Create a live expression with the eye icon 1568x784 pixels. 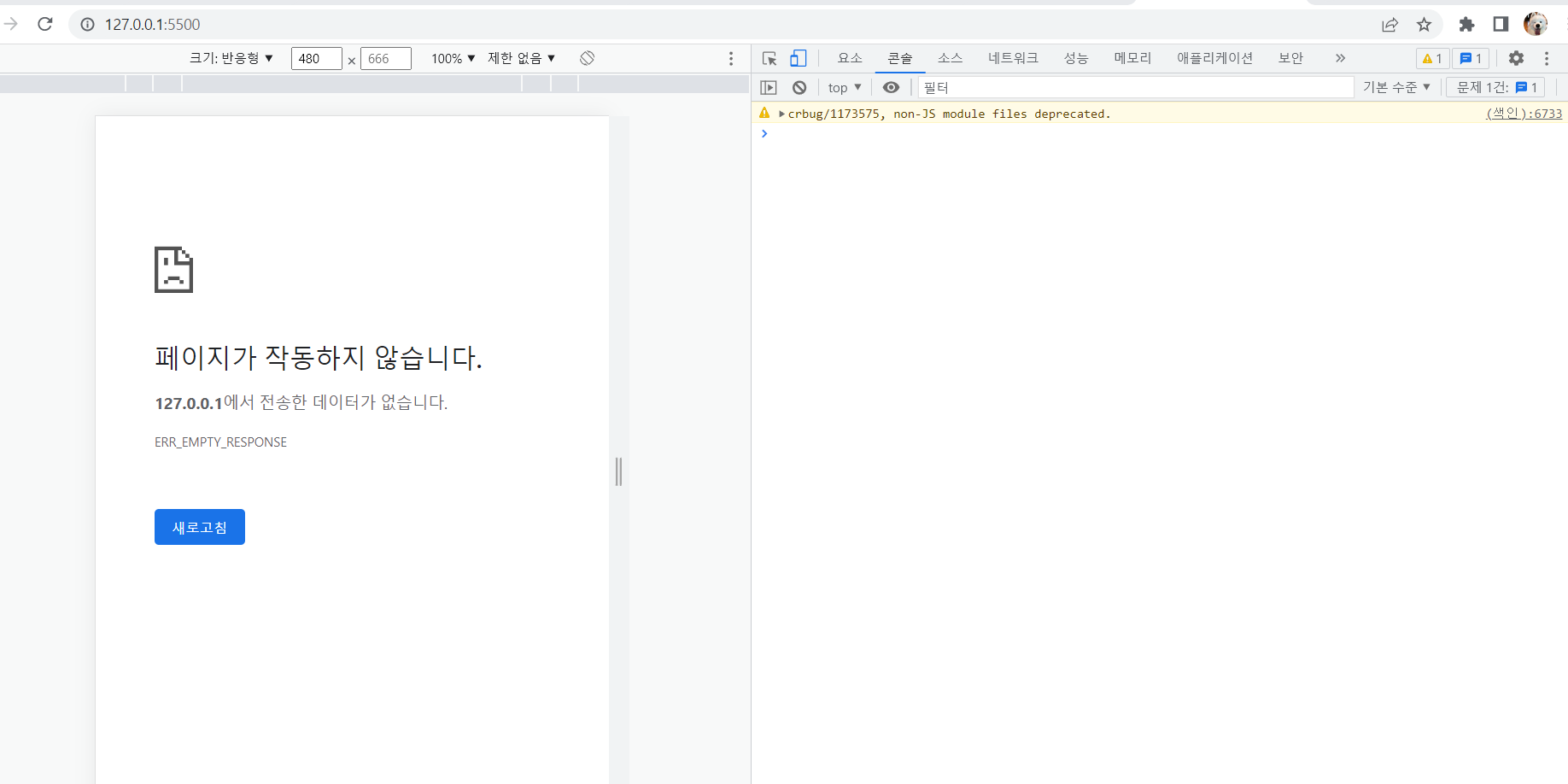click(891, 87)
